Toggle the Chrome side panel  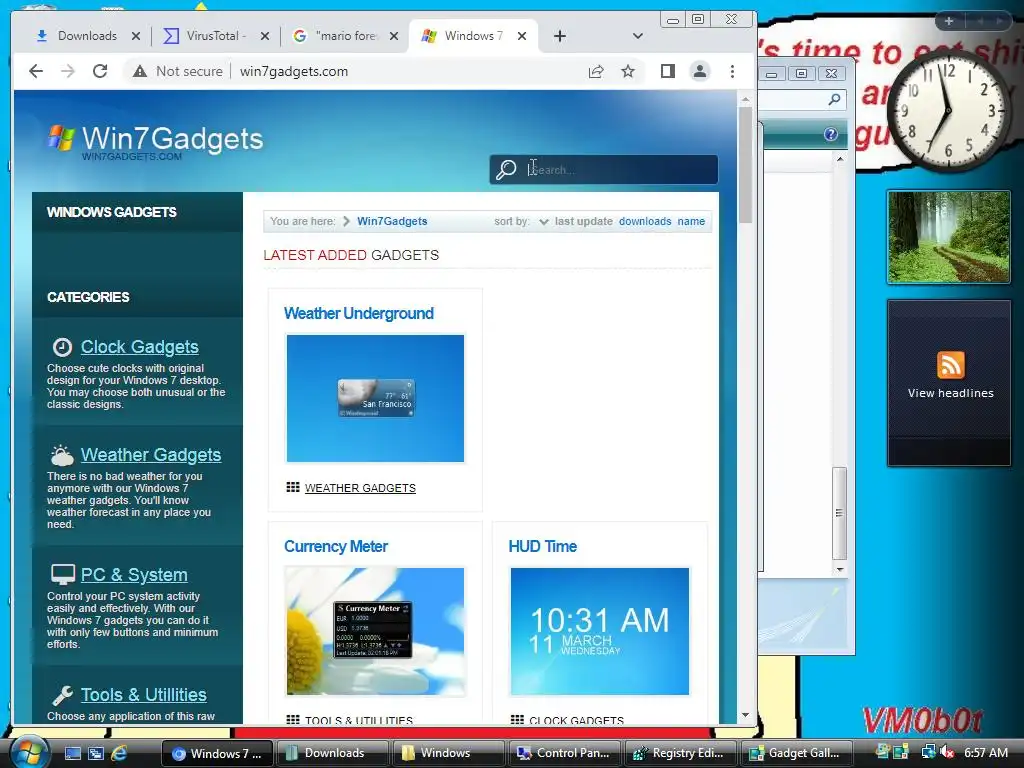pyautogui.click(x=667, y=71)
